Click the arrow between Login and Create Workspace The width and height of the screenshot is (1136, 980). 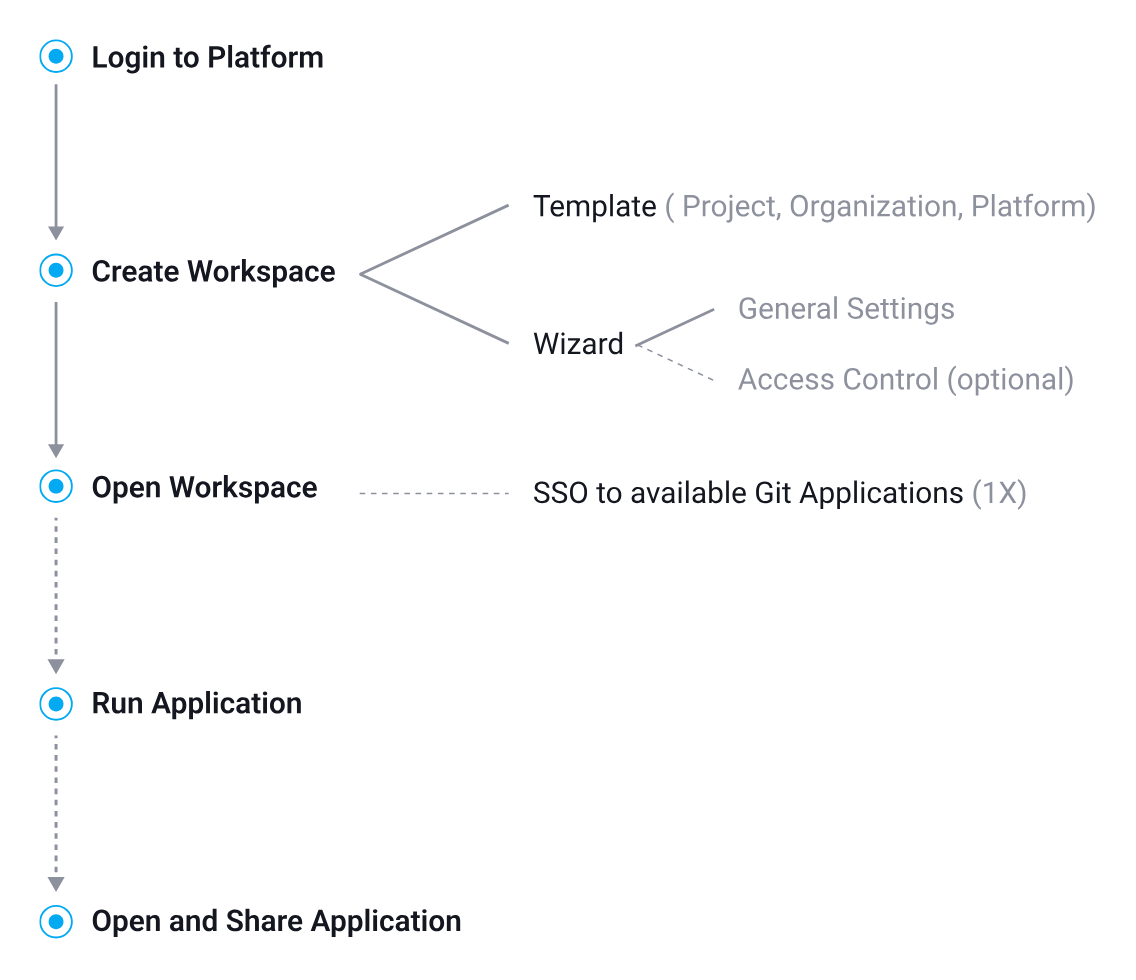coord(56,160)
